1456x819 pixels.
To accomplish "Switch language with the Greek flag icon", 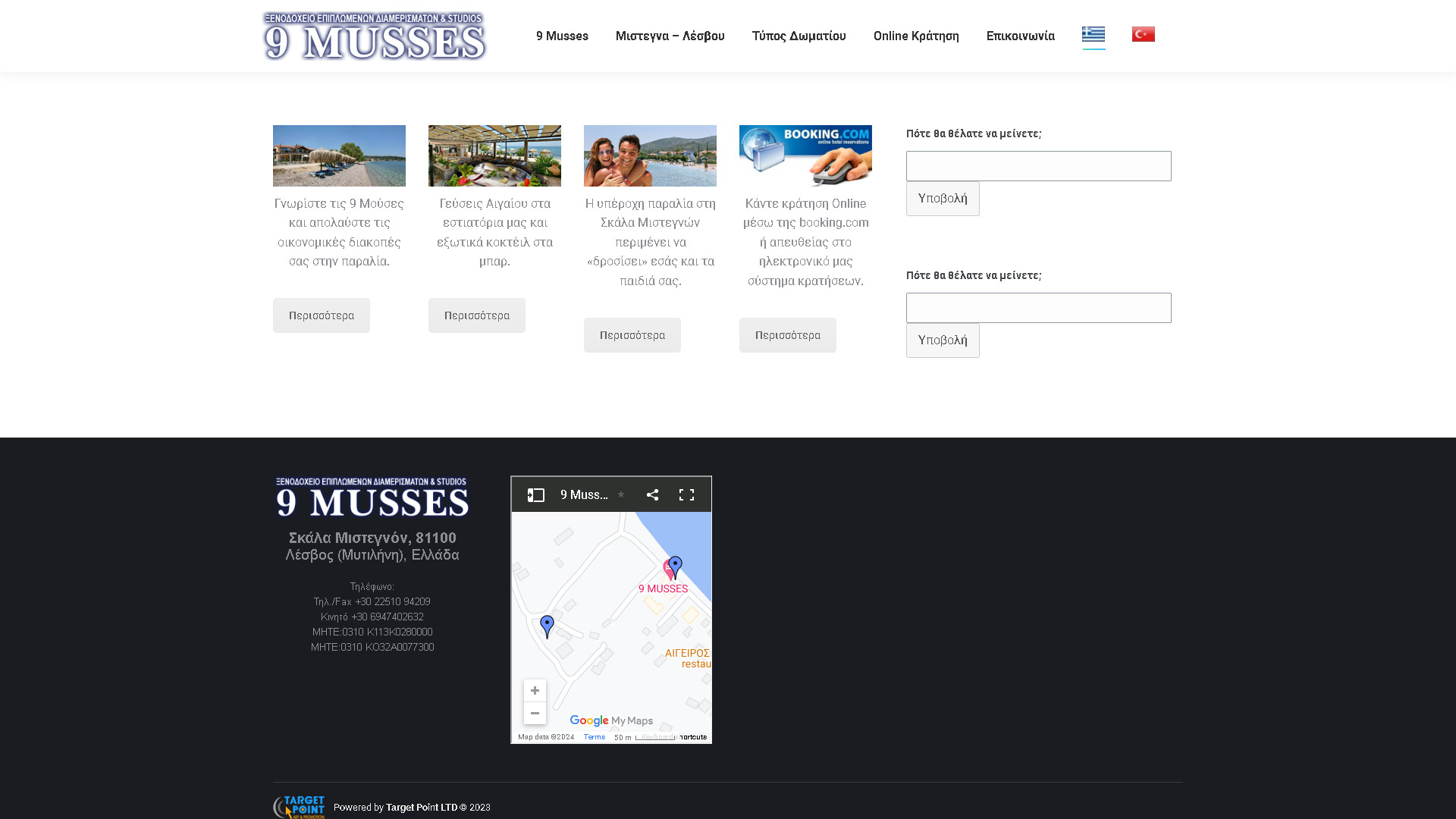I will pos(1093,34).
